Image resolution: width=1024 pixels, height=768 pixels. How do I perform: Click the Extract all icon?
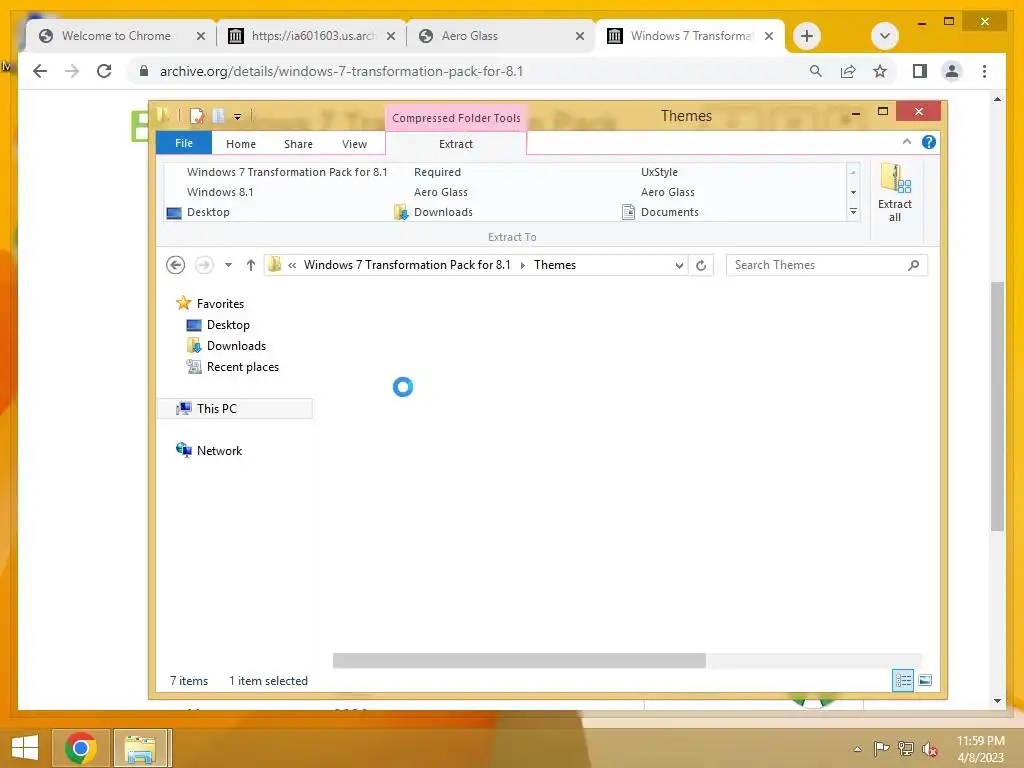pos(895,193)
